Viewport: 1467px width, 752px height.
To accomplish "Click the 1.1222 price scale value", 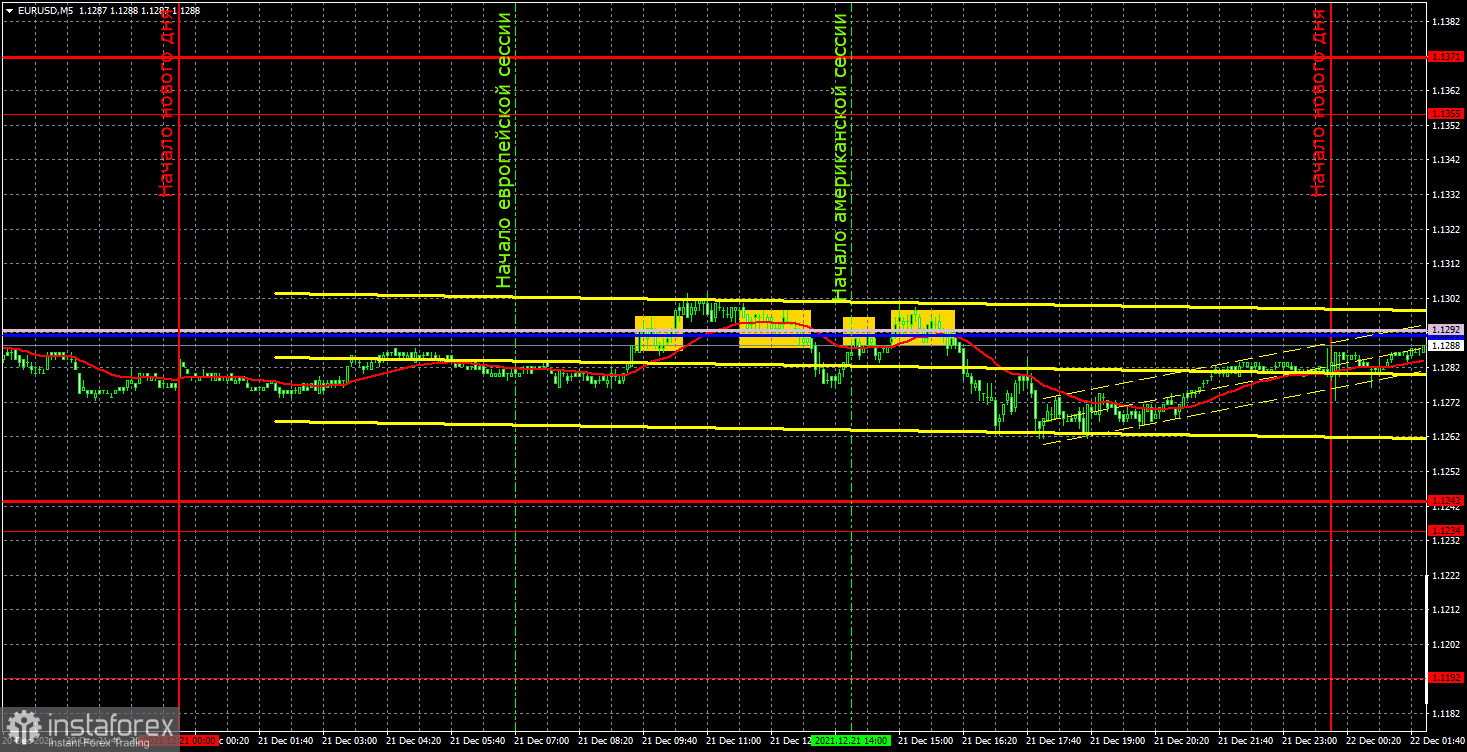I will point(1446,575).
